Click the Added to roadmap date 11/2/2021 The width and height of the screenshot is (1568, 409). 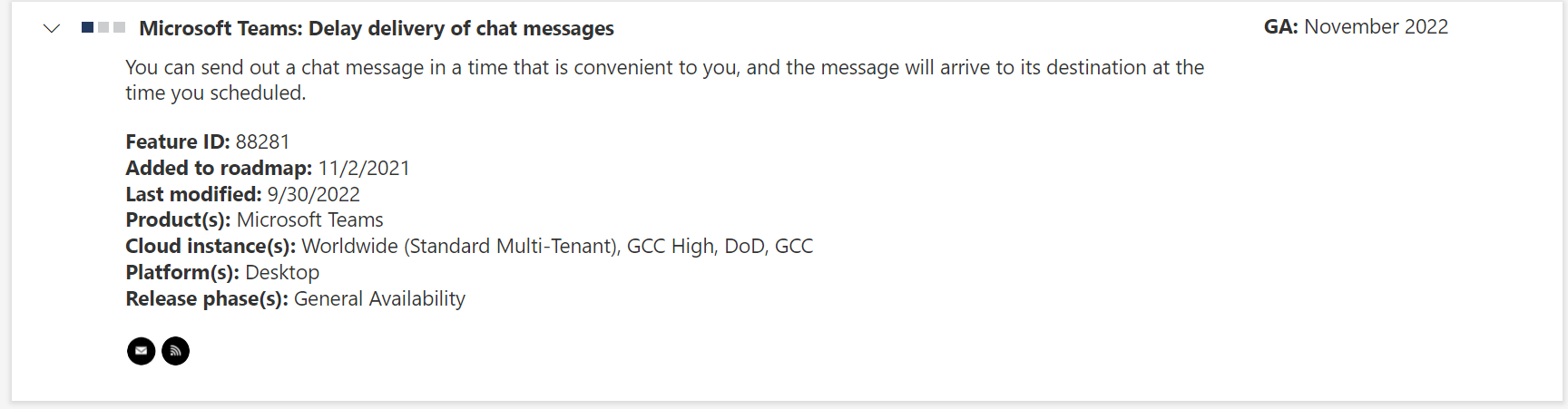364,168
